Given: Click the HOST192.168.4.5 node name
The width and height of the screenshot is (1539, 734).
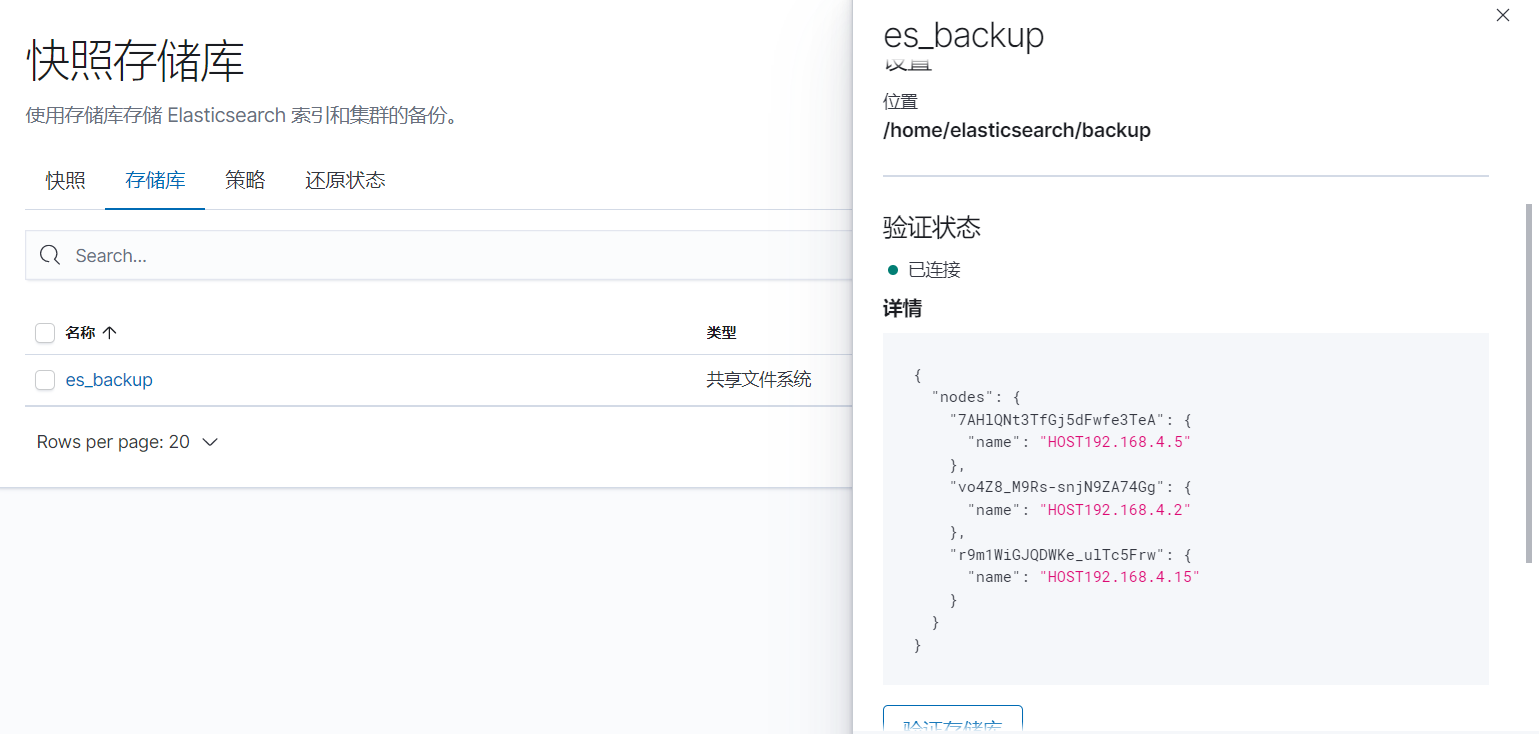Looking at the screenshot, I should [1116, 442].
